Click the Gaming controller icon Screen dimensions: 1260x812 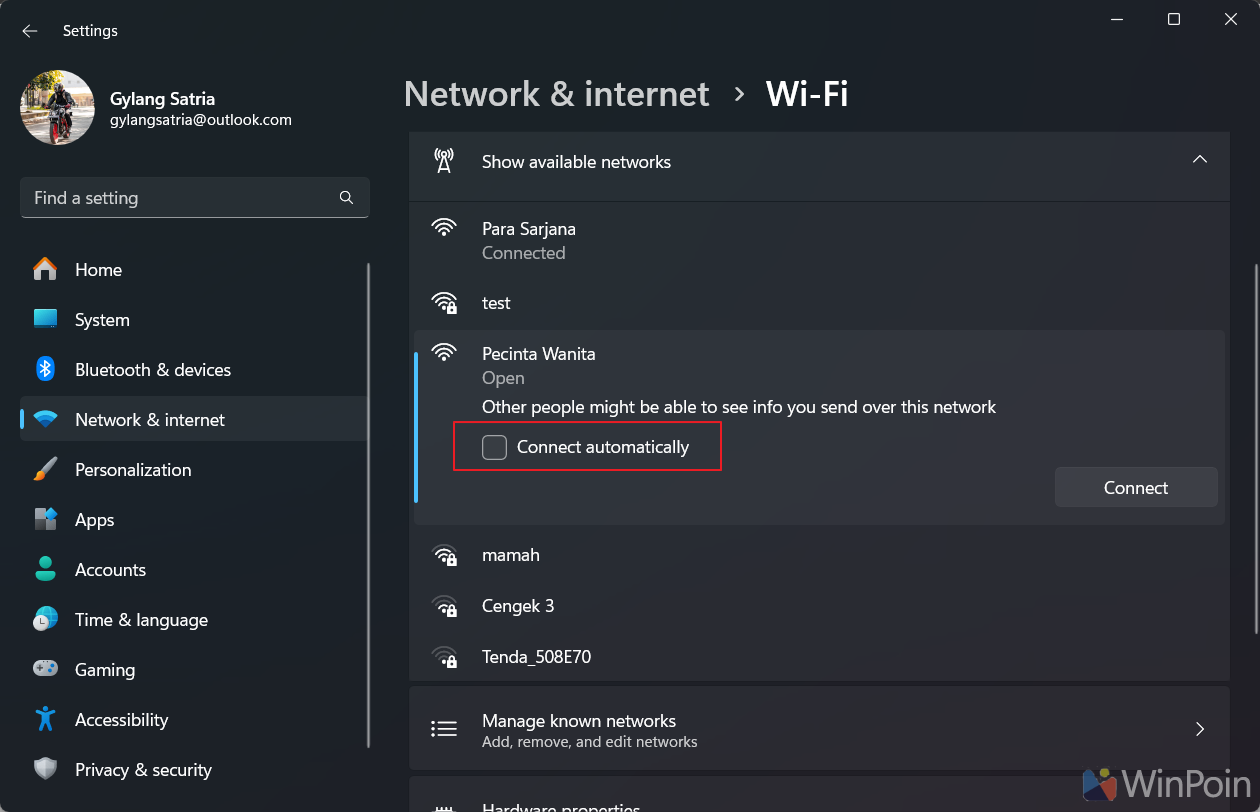point(45,670)
